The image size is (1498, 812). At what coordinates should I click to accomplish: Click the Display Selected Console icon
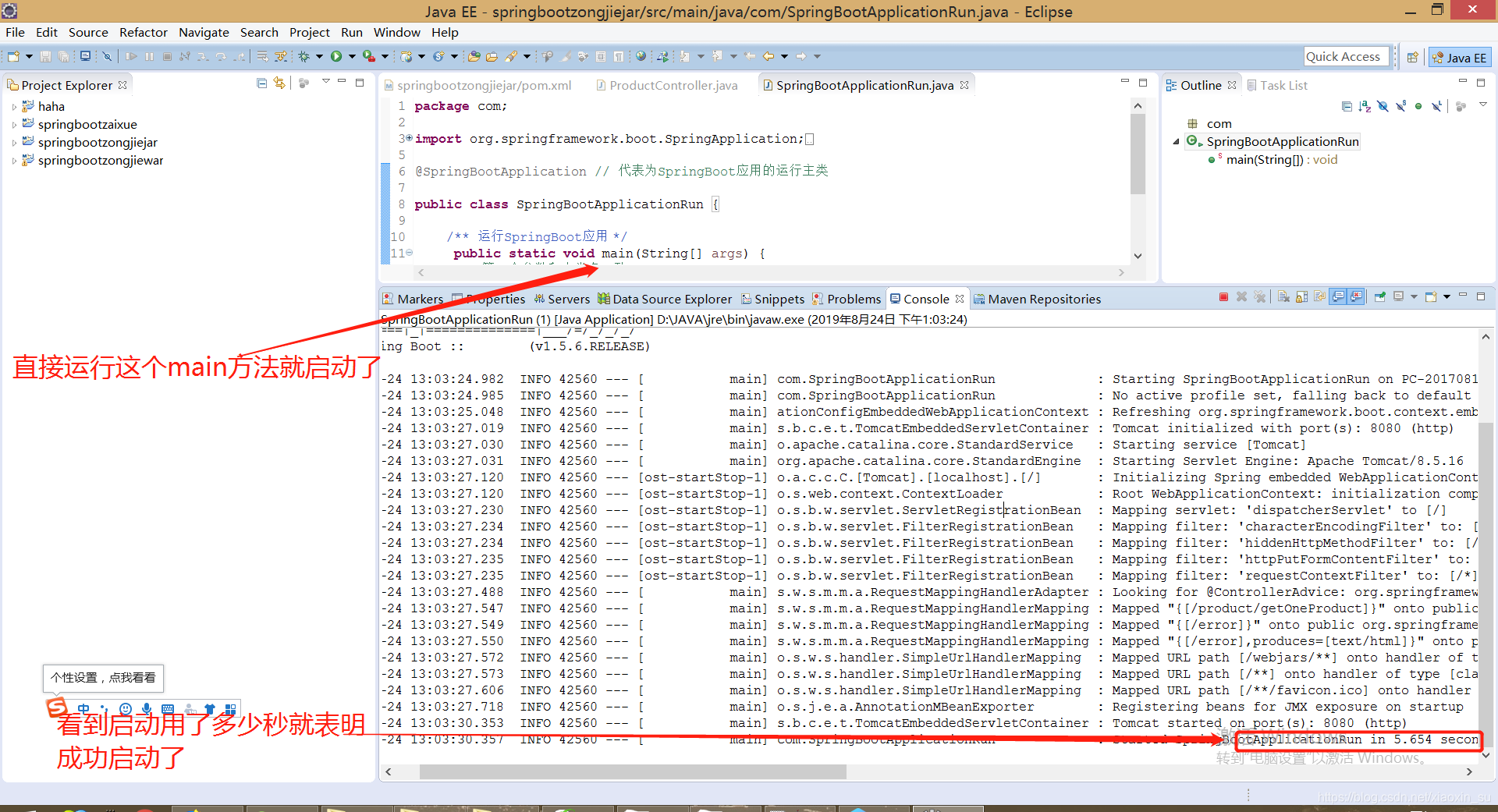1399,297
